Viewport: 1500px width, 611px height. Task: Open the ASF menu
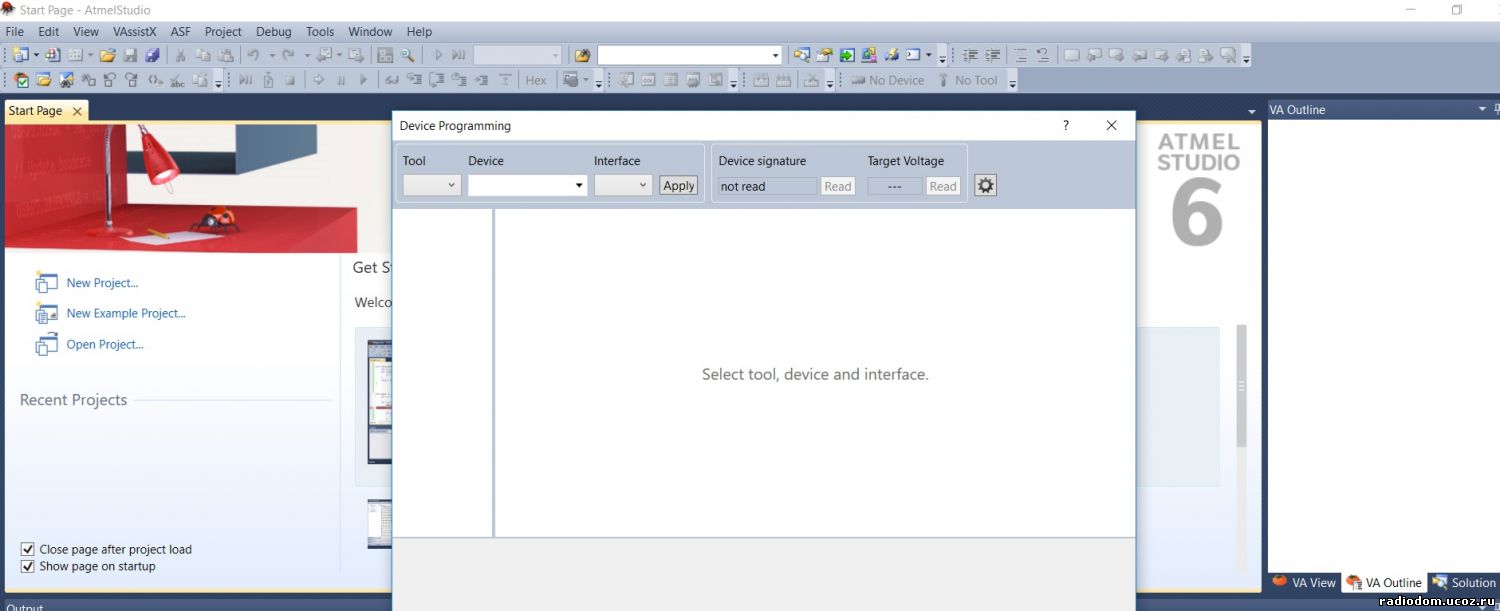click(x=181, y=31)
